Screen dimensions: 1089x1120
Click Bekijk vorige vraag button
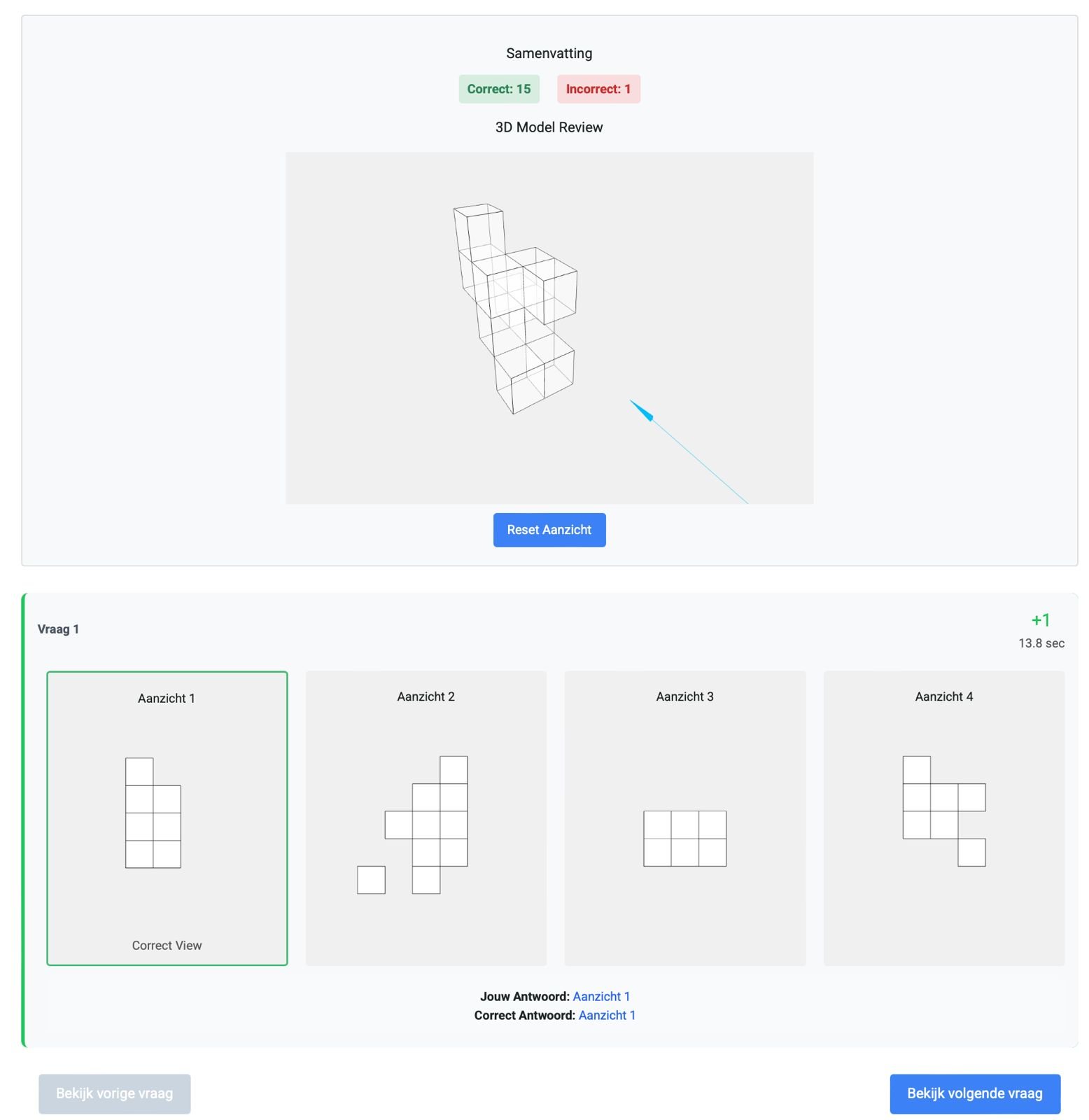pyautogui.click(x=114, y=1093)
